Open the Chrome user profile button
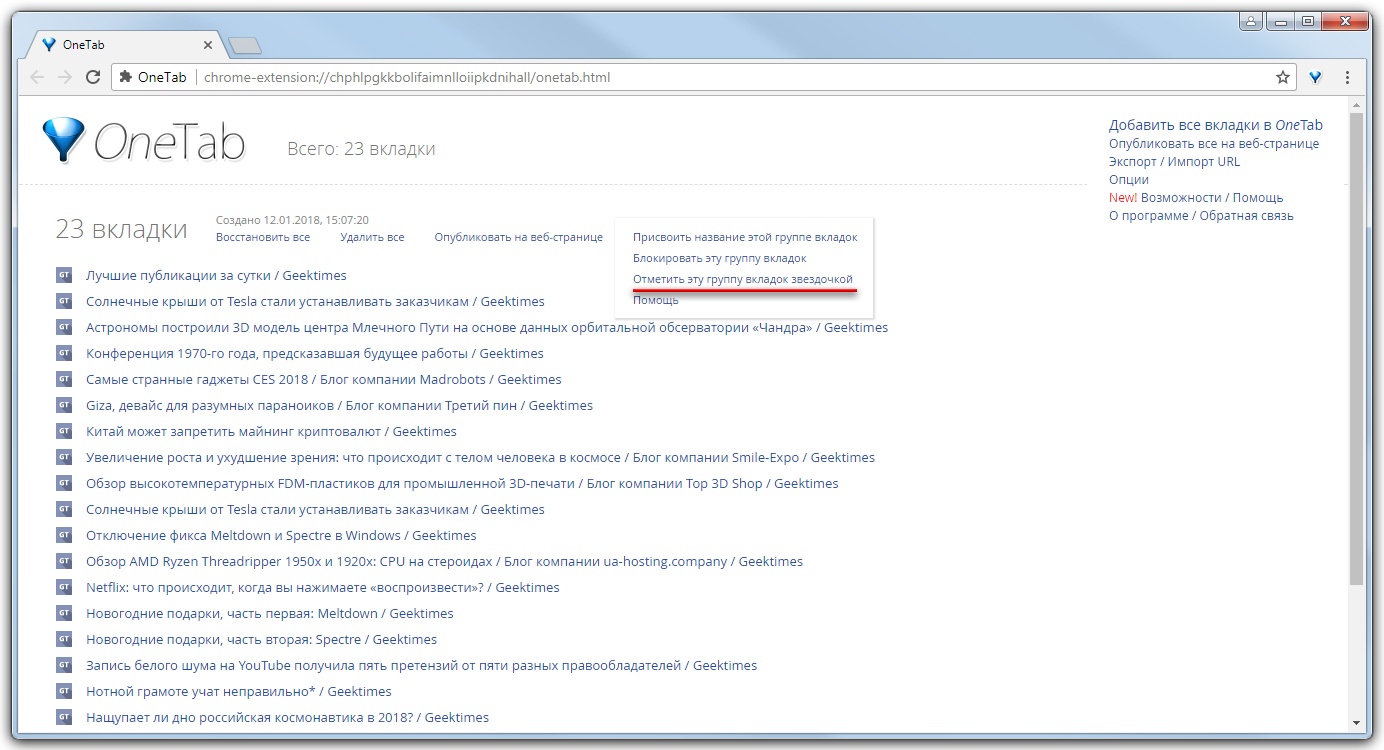 (1251, 20)
